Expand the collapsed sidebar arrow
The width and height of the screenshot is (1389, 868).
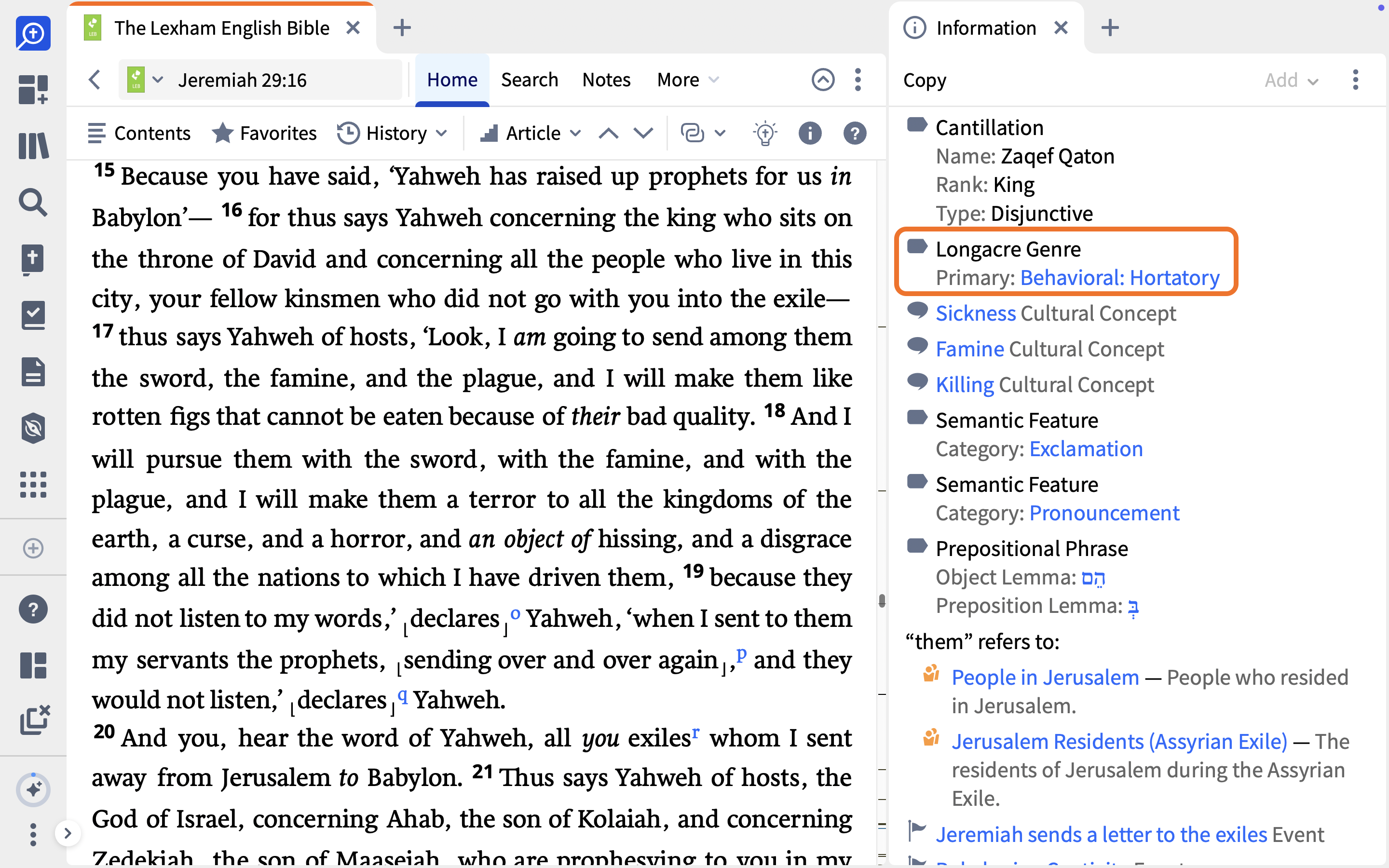point(68,833)
